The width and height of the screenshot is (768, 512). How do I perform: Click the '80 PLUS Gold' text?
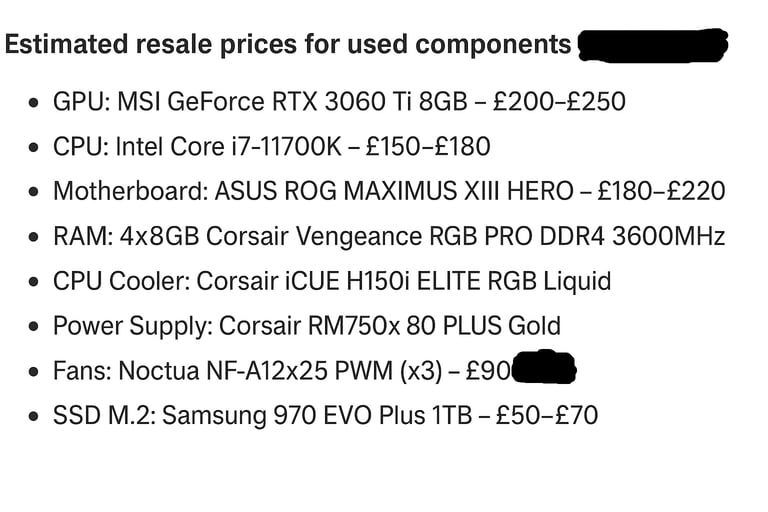tap(483, 326)
